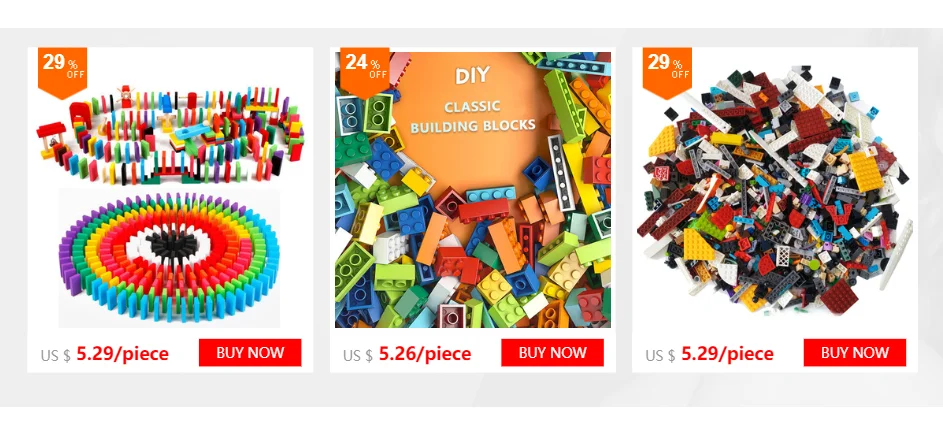
Task: Click the DIY heading on blocks image
Action: point(472,76)
